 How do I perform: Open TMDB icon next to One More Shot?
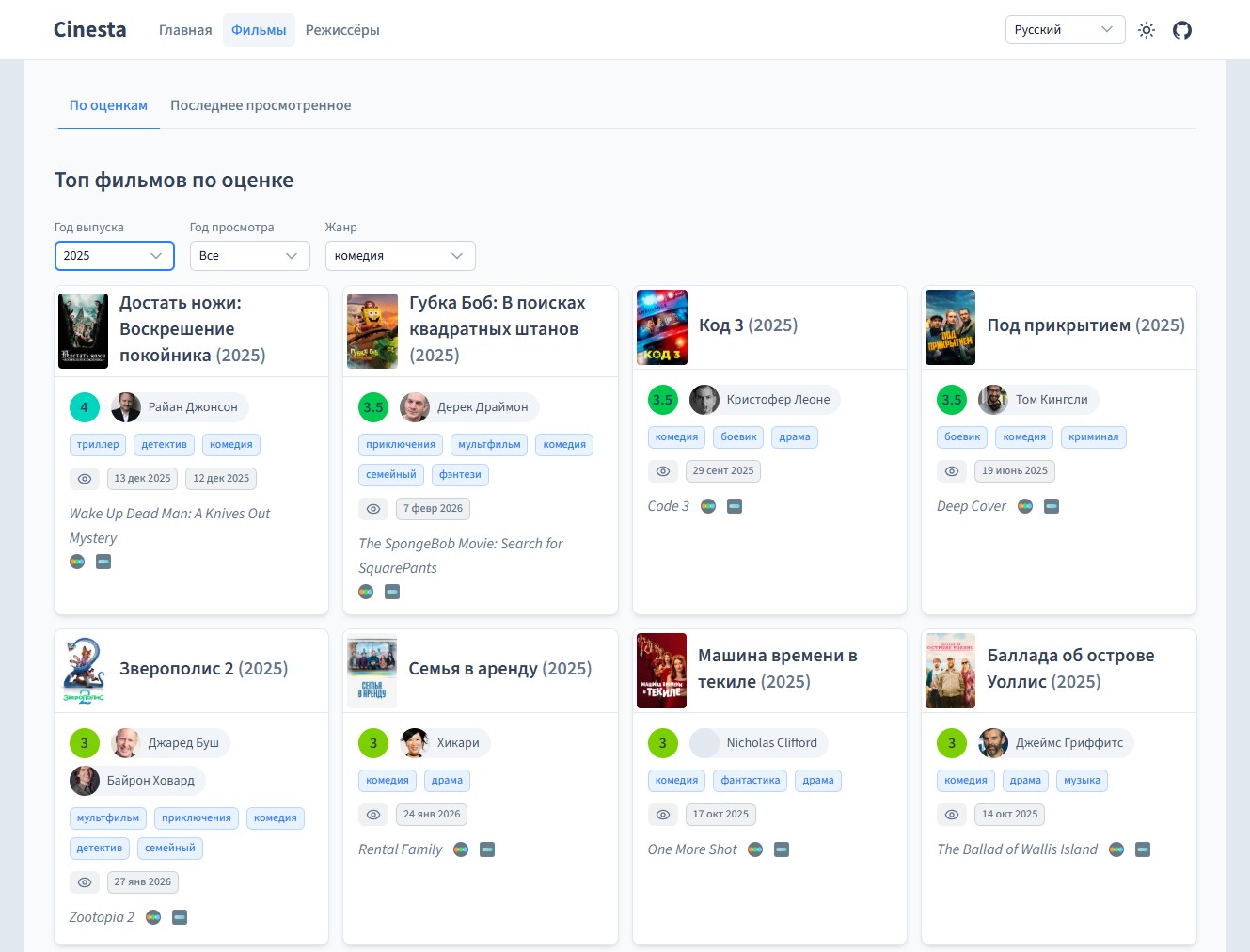(x=782, y=849)
